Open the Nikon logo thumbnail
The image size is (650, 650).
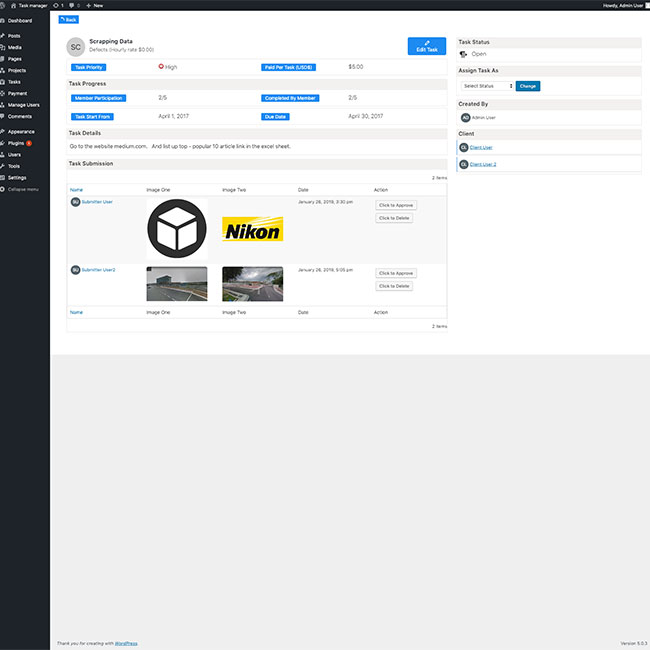(252, 229)
